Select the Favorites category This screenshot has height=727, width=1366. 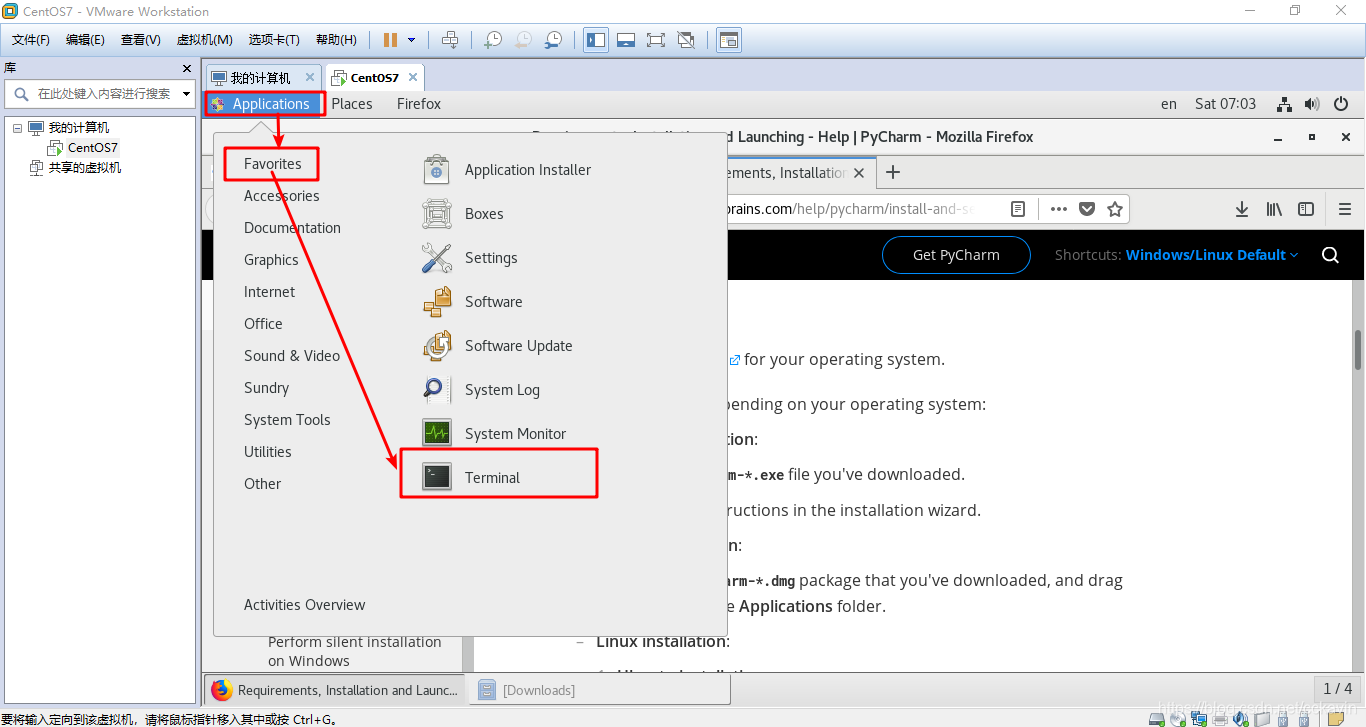272,164
